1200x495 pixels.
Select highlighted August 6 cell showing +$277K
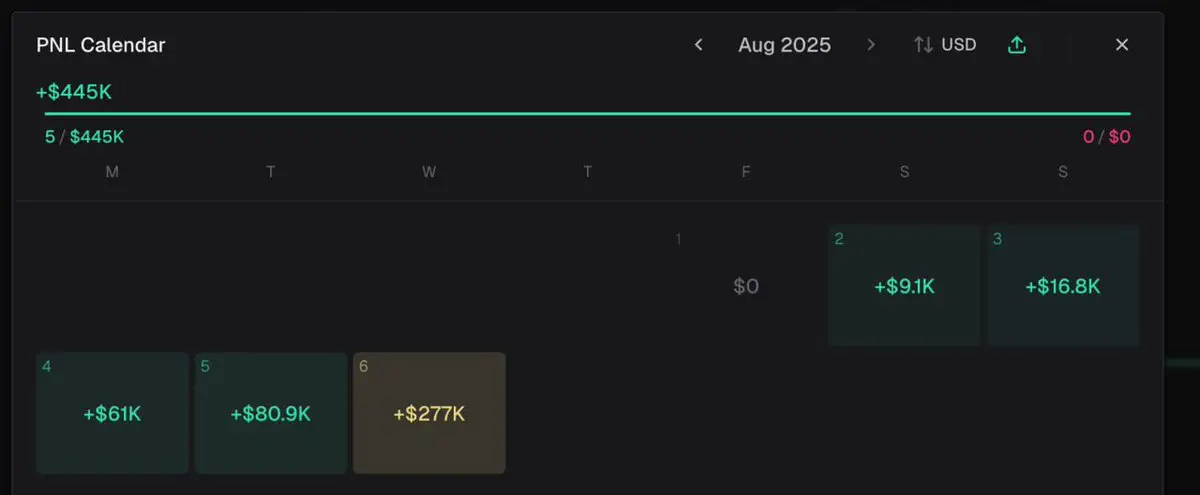[x=429, y=413]
